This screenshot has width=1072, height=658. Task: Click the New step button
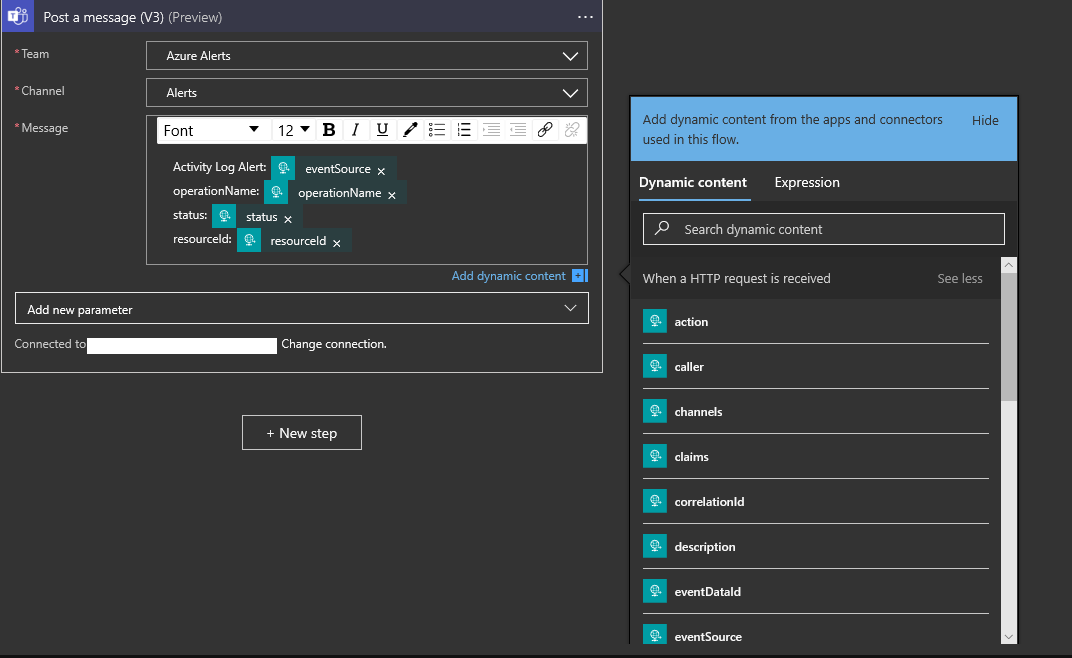302,433
